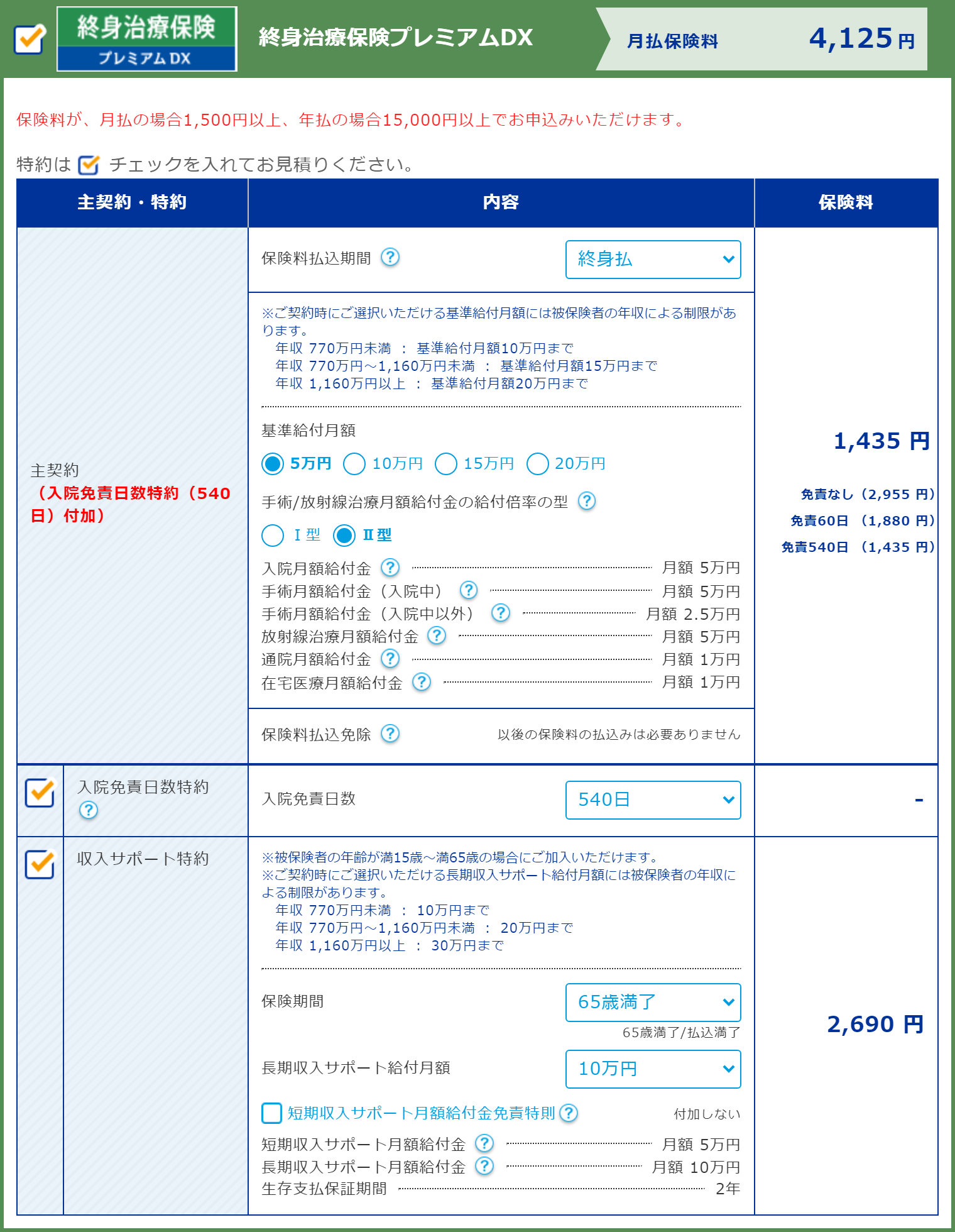Click the 内容 column header
This screenshot has height=1232, width=955.
[501, 202]
